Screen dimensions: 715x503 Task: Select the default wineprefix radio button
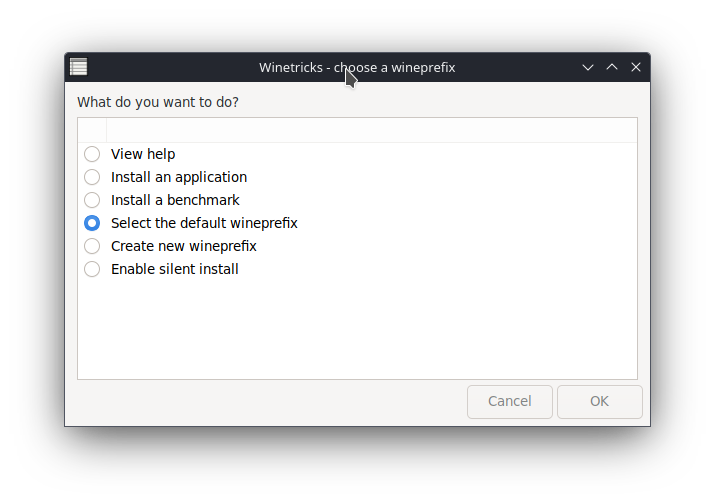(92, 223)
